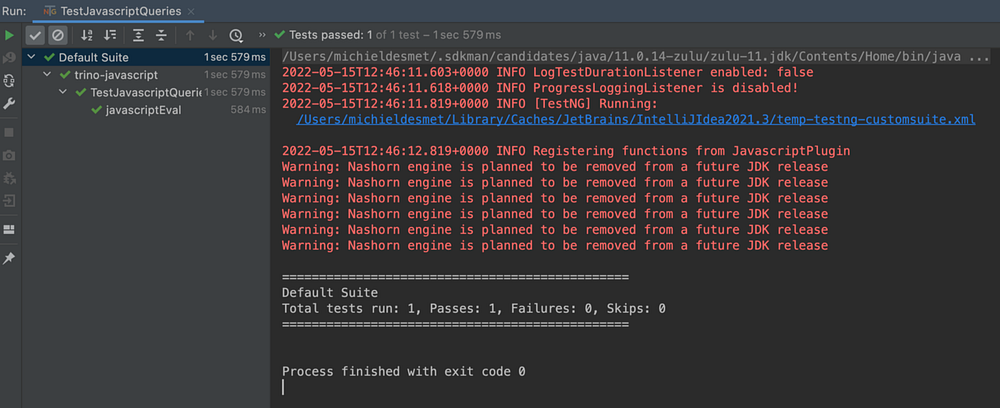Select the javascriptEval test result
1000x408 pixels.
coord(143,109)
